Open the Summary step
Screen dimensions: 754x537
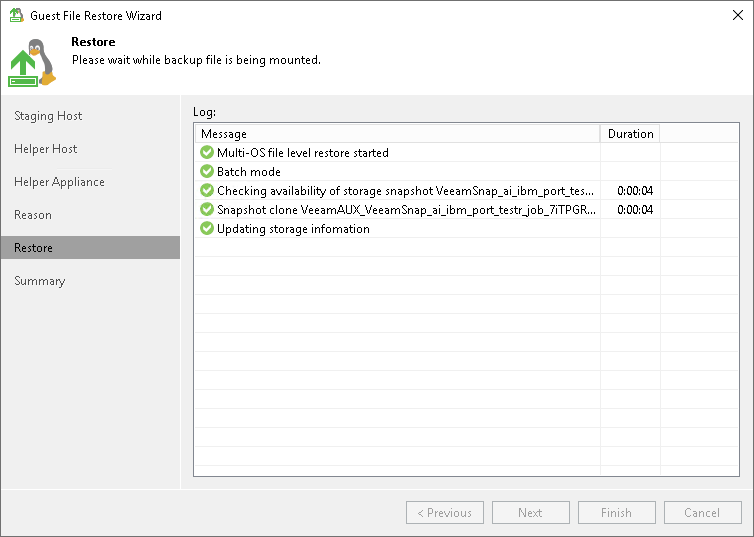point(40,281)
